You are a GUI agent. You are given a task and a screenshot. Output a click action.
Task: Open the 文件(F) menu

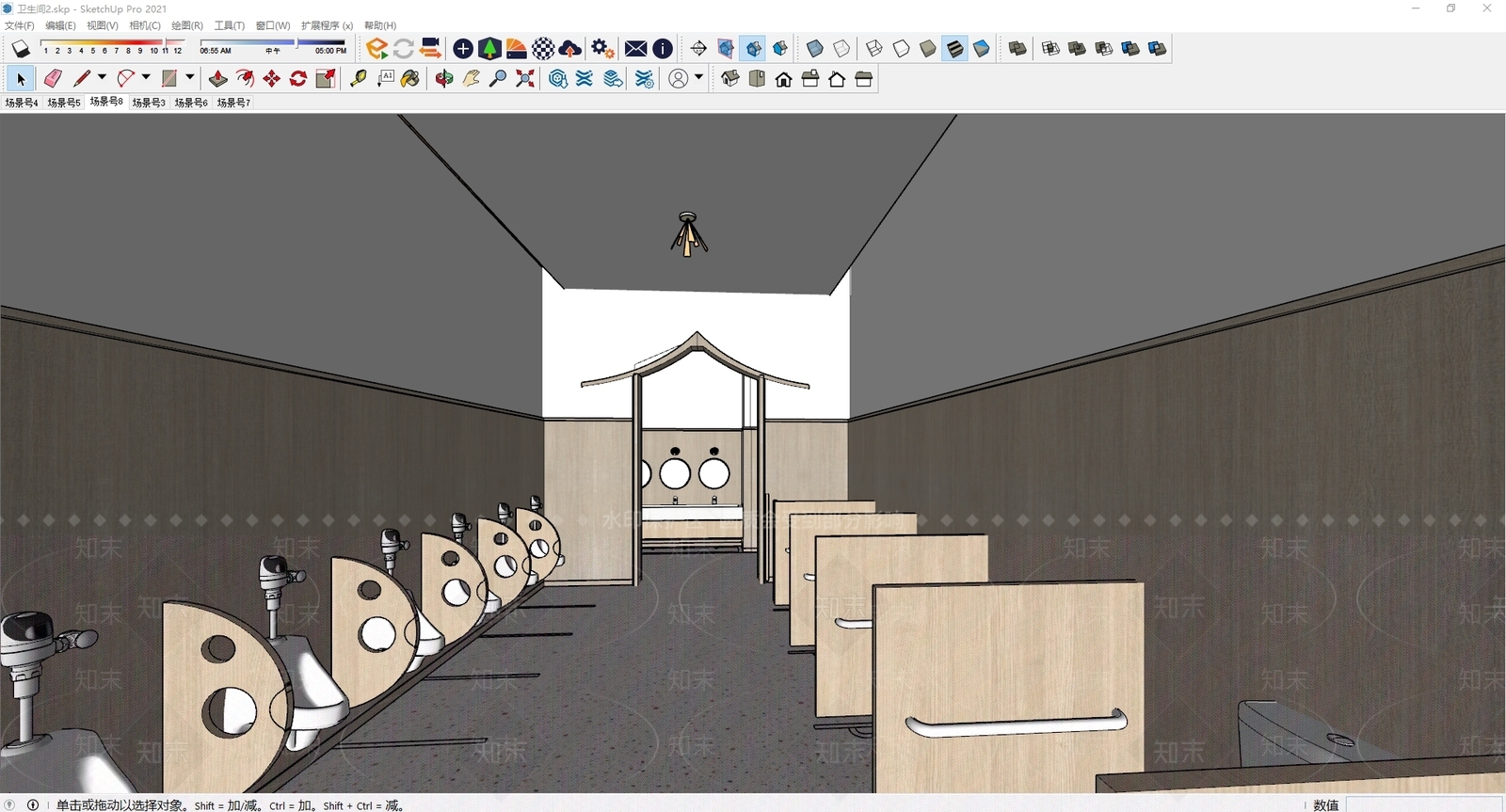pyautogui.click(x=20, y=25)
